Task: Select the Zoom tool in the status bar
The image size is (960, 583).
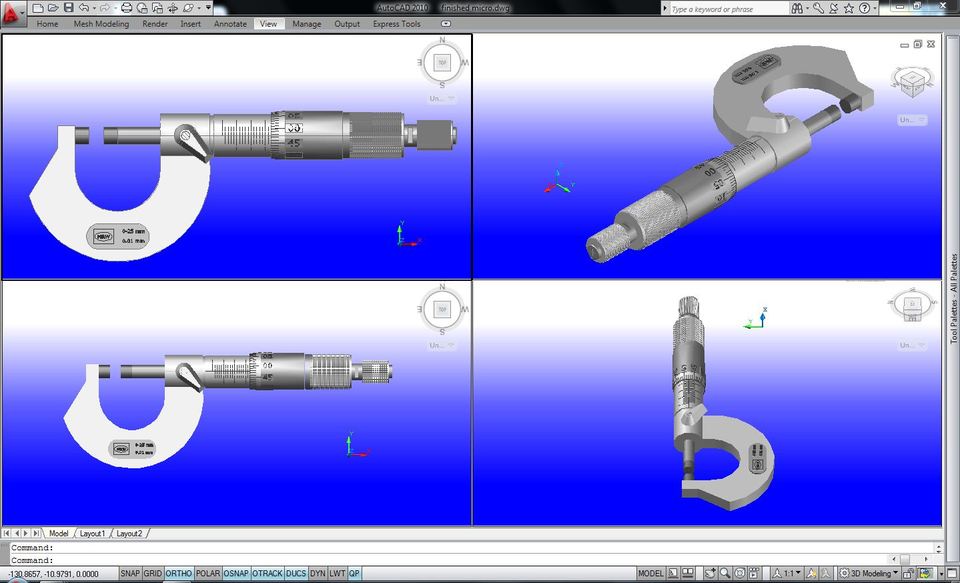Action: coord(726,573)
